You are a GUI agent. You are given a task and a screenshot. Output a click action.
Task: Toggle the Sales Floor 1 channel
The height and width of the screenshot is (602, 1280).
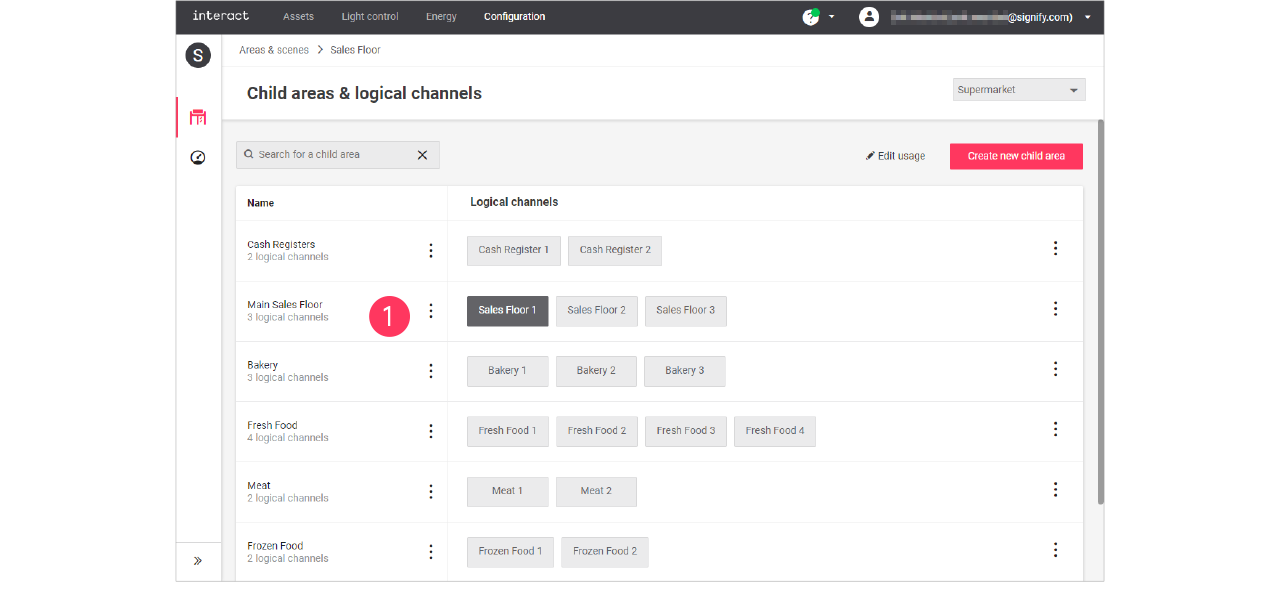pyautogui.click(x=507, y=311)
